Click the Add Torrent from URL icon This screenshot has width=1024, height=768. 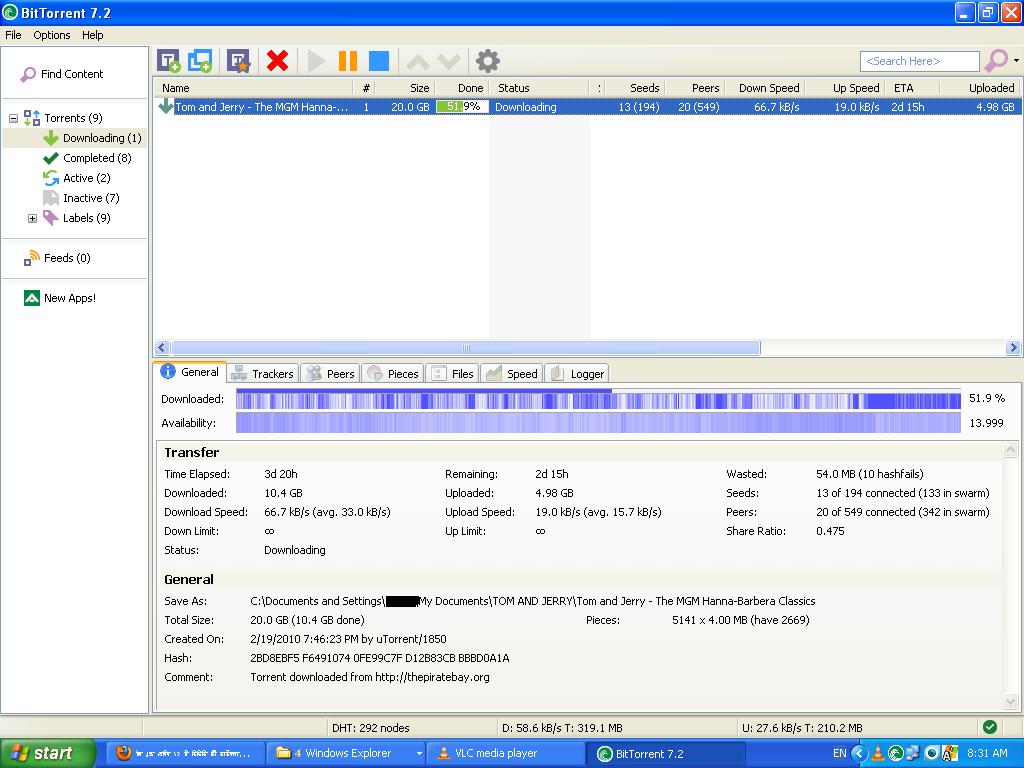point(200,61)
